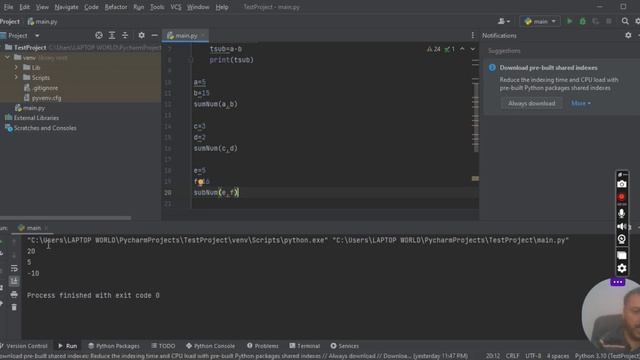Toggle scroll to end in Run console
This screenshot has height=360, width=640.
click(x=14, y=281)
